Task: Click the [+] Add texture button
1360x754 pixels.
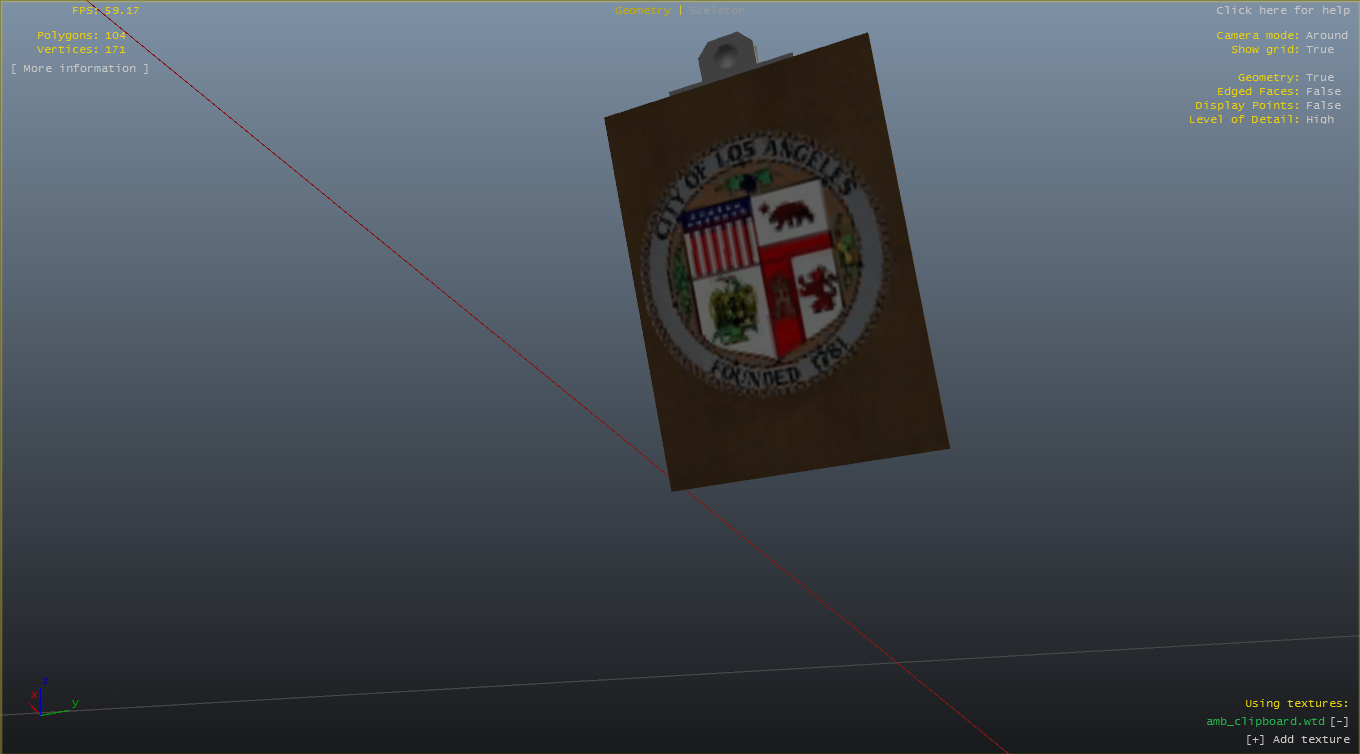Action: (x=1297, y=740)
